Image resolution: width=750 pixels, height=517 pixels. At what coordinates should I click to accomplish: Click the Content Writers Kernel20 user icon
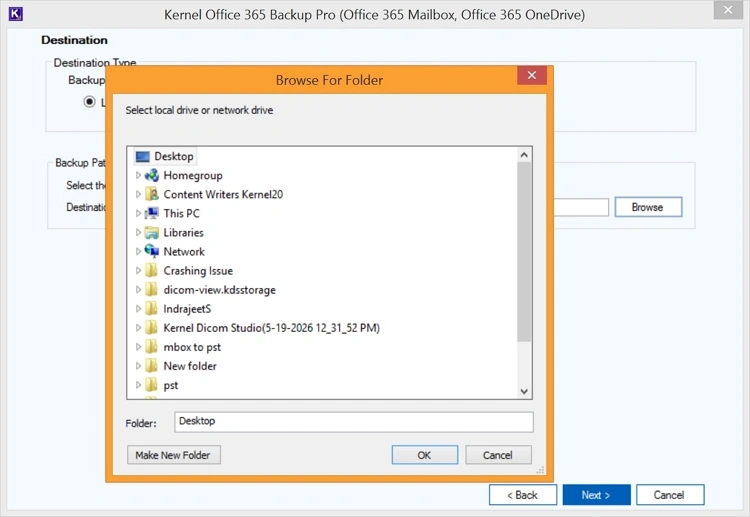click(x=152, y=194)
